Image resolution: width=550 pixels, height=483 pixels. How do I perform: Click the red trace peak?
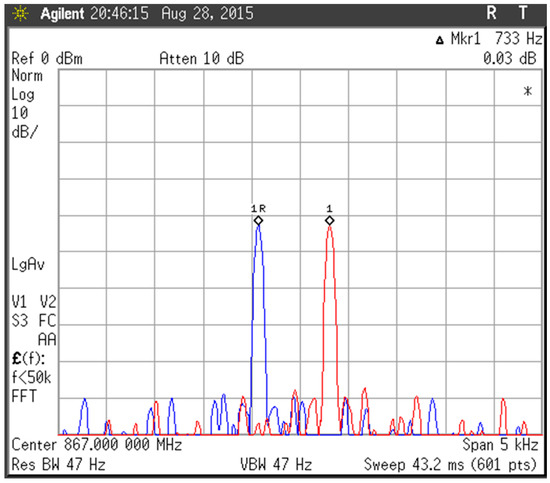329,228
